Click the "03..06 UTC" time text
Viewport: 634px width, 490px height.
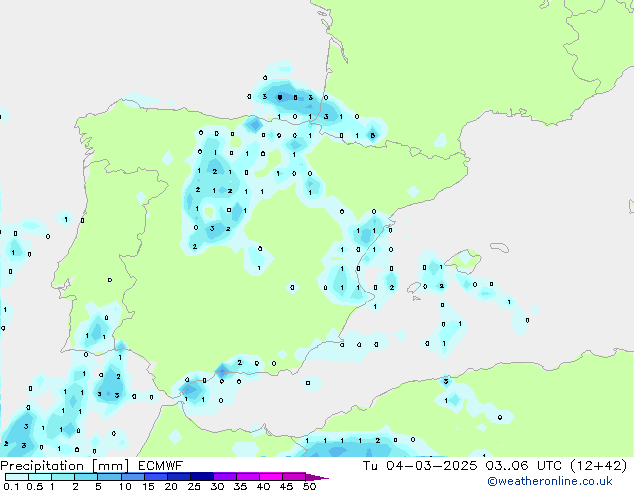point(524,466)
